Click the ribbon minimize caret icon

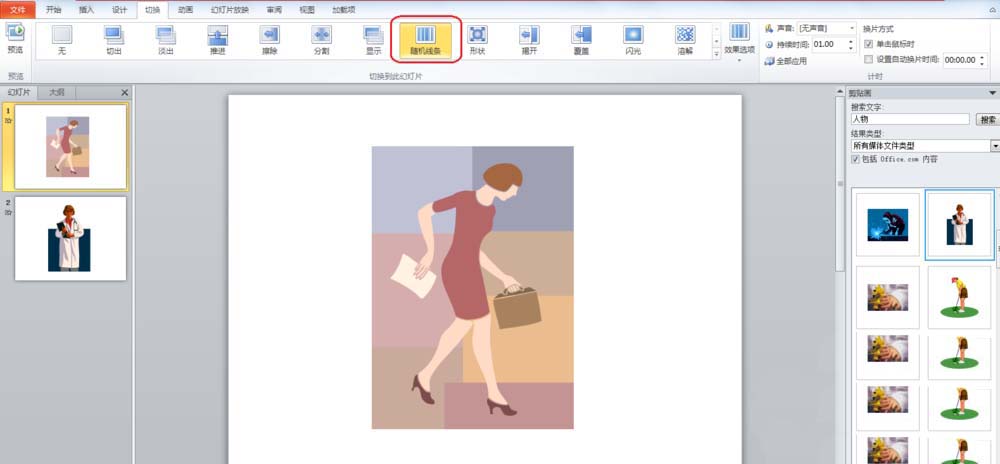pos(992,11)
